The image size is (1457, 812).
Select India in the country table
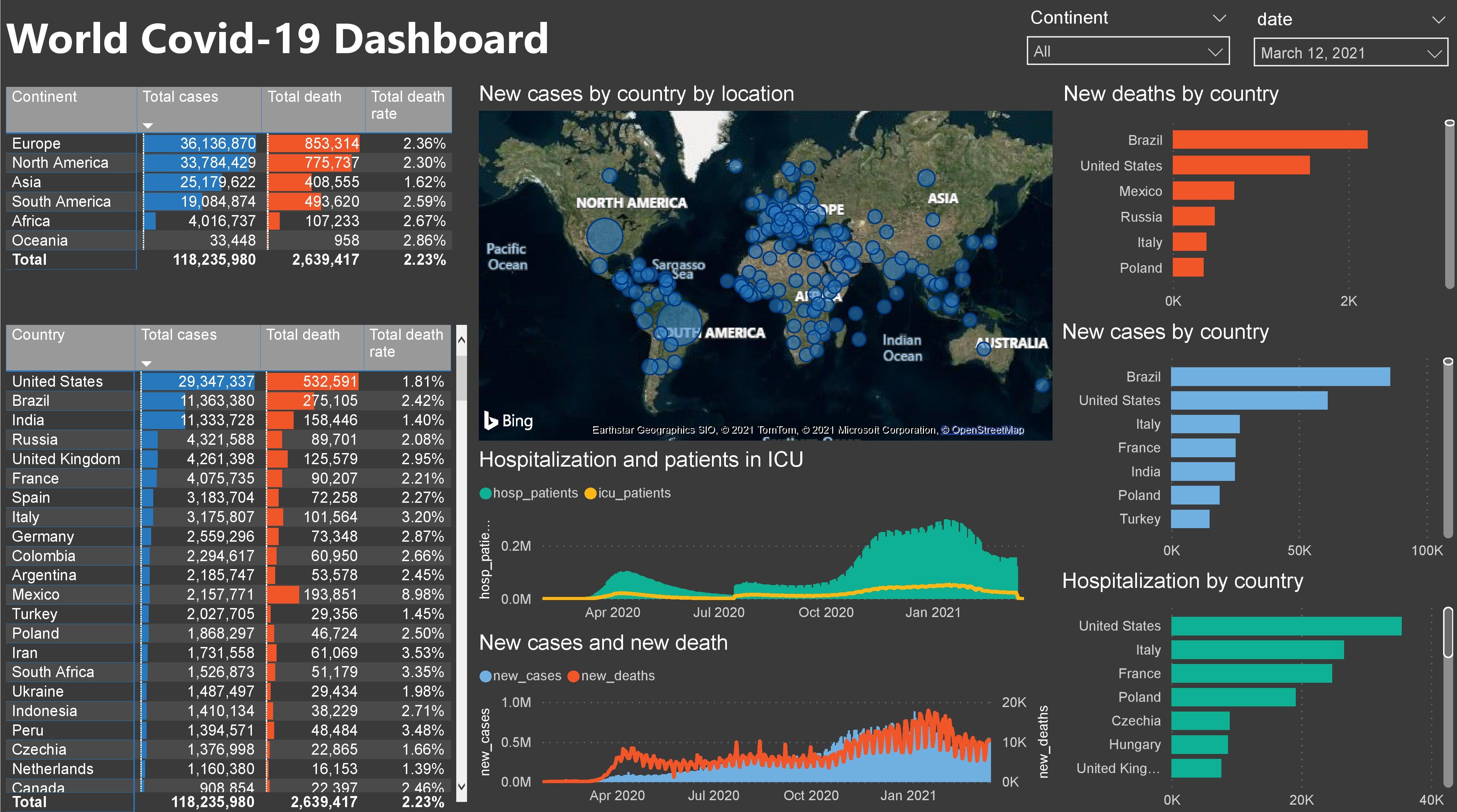(x=229, y=420)
